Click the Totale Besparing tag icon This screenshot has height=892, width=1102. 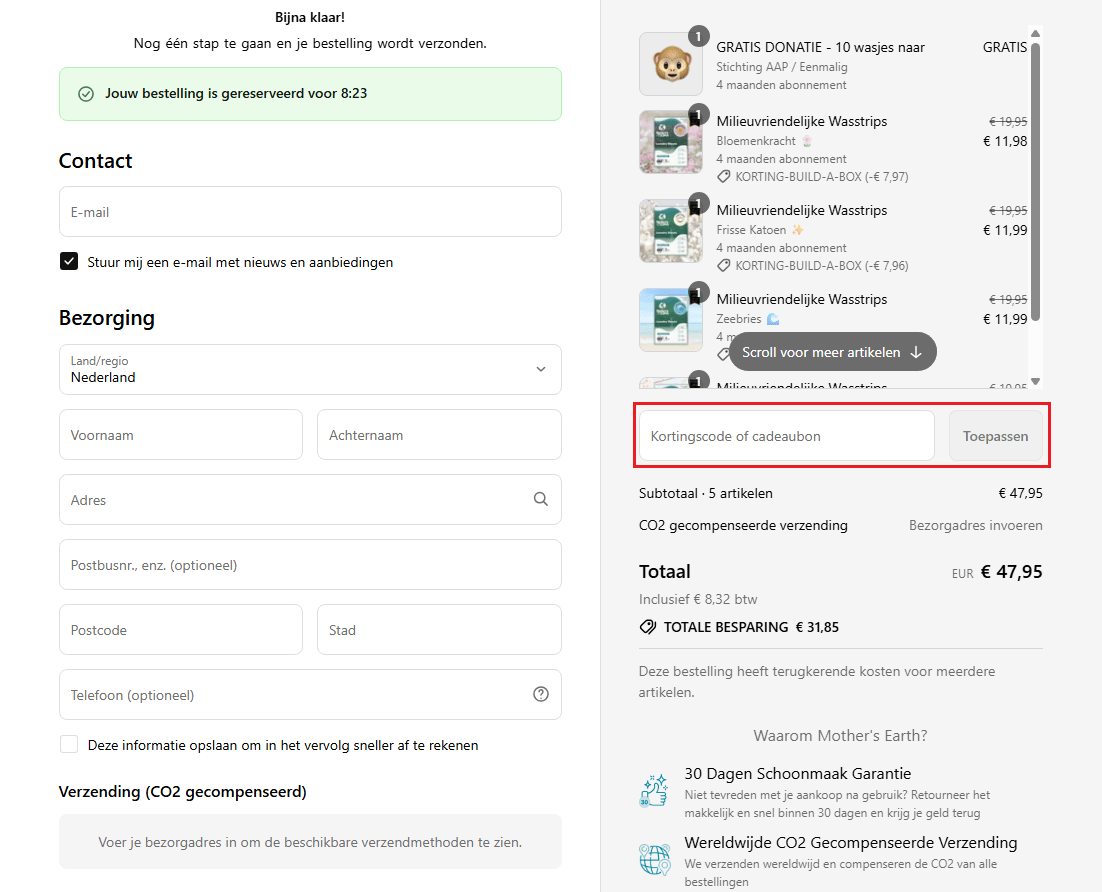[x=648, y=627]
